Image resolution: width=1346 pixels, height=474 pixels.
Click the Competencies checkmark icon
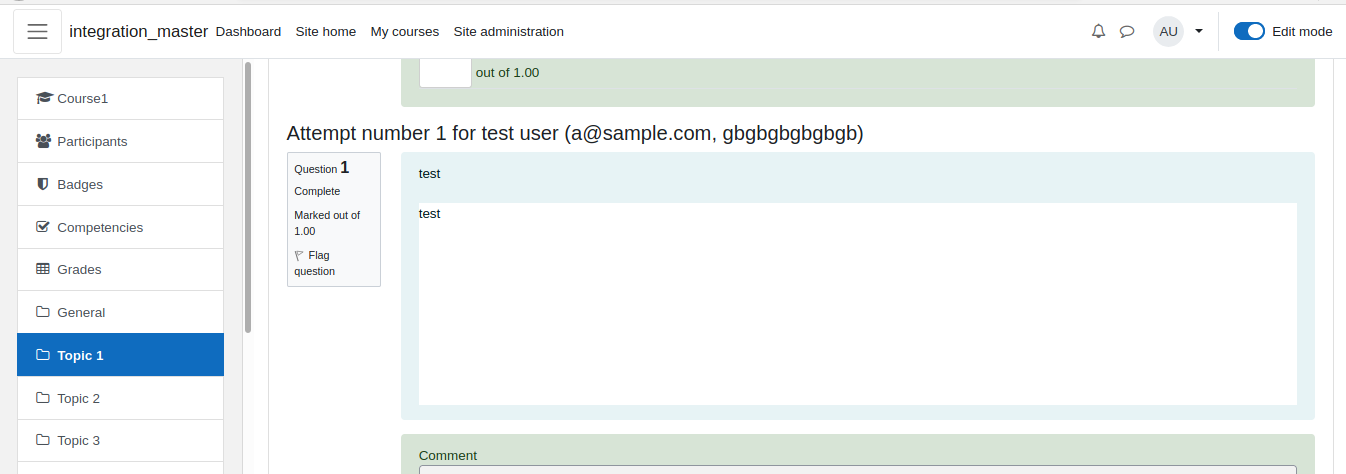click(43, 227)
